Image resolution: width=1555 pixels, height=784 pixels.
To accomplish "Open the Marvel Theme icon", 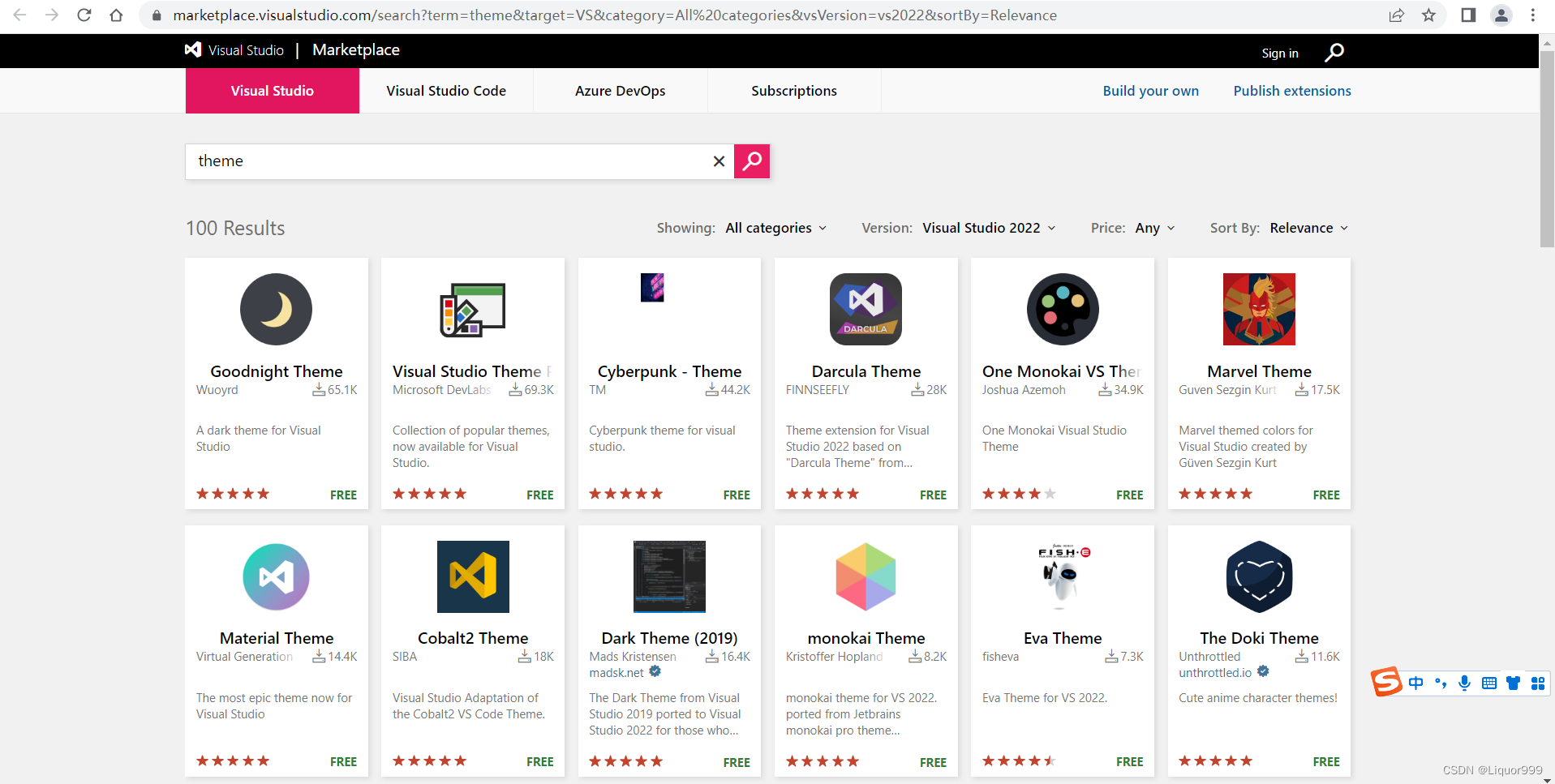I will point(1259,309).
